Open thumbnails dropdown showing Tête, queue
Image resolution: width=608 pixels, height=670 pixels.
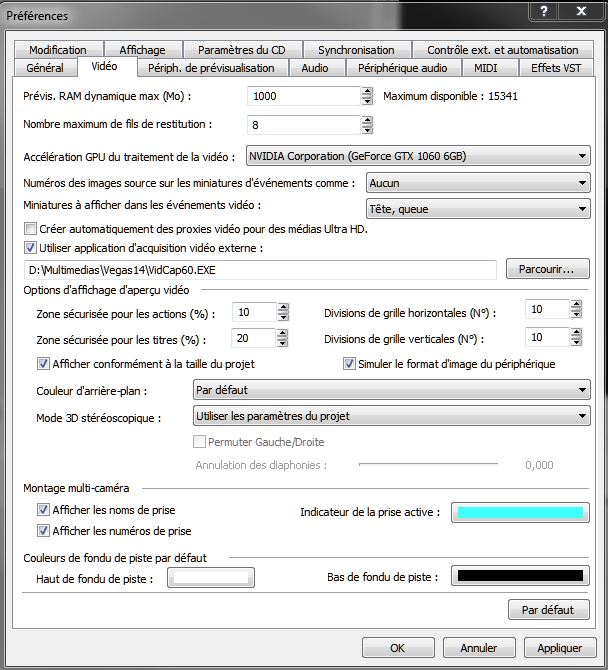pyautogui.click(x=478, y=209)
